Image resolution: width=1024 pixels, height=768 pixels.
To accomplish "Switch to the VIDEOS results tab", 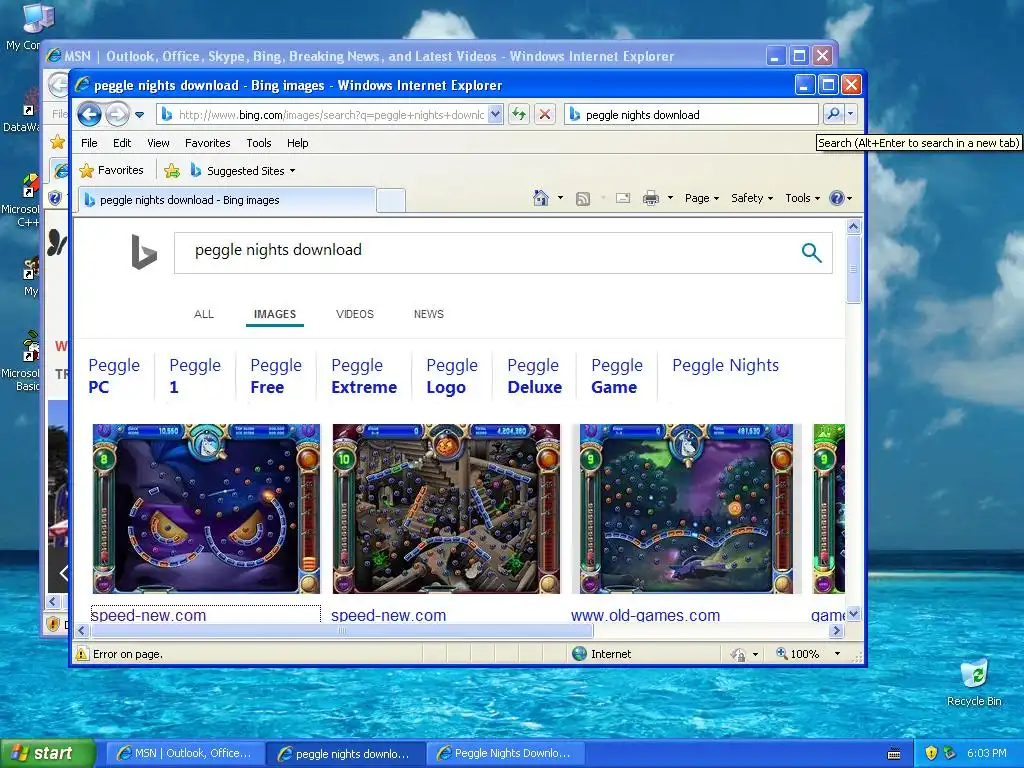I will click(355, 314).
